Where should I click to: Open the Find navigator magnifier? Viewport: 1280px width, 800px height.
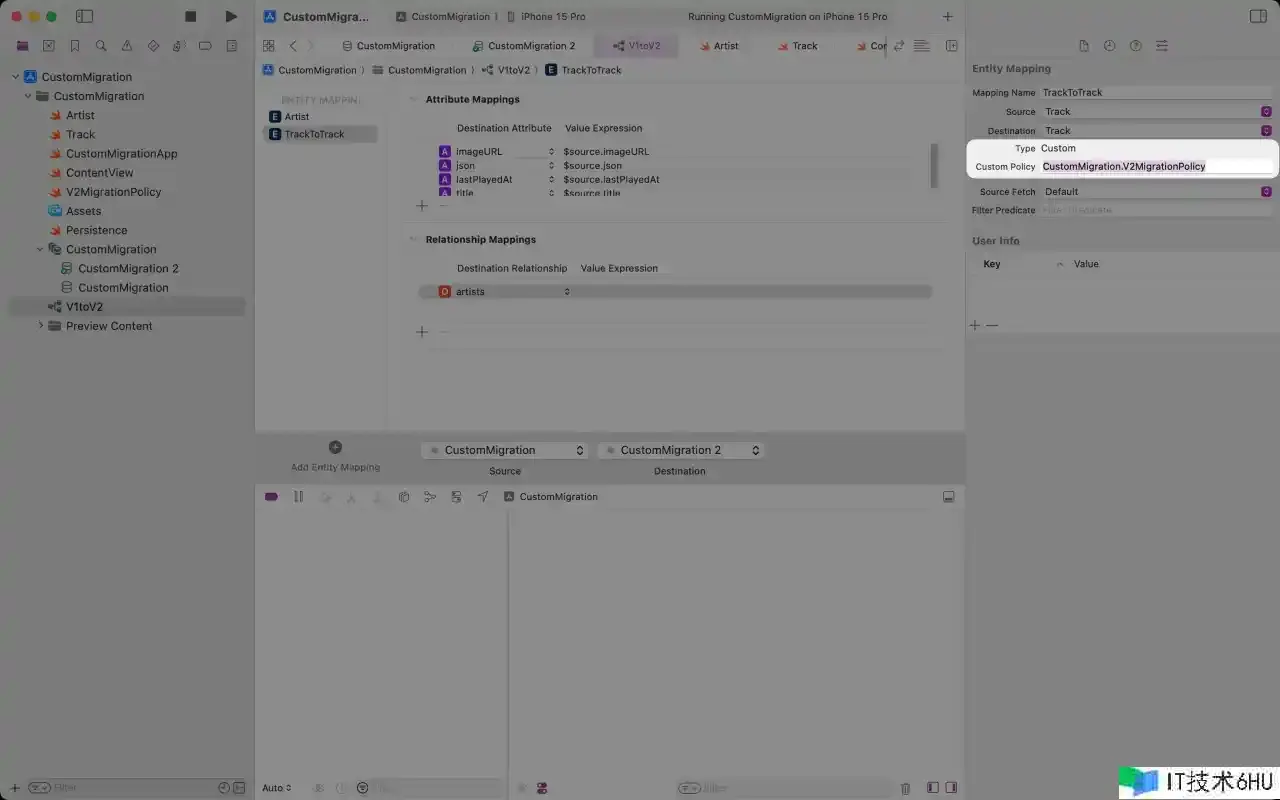tap(101, 46)
